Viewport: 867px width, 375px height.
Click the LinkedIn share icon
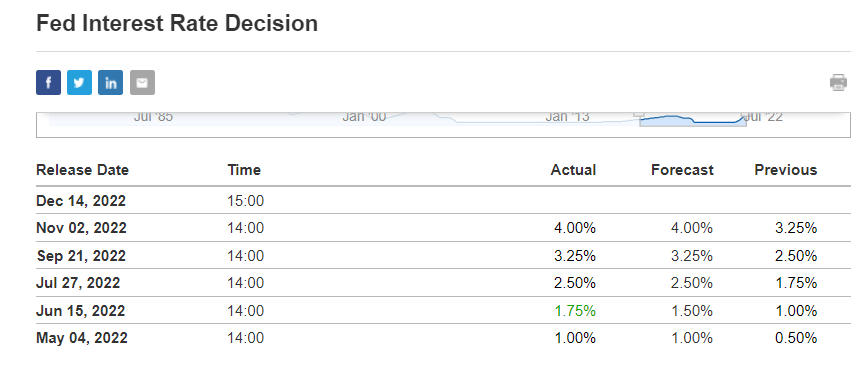(x=111, y=83)
